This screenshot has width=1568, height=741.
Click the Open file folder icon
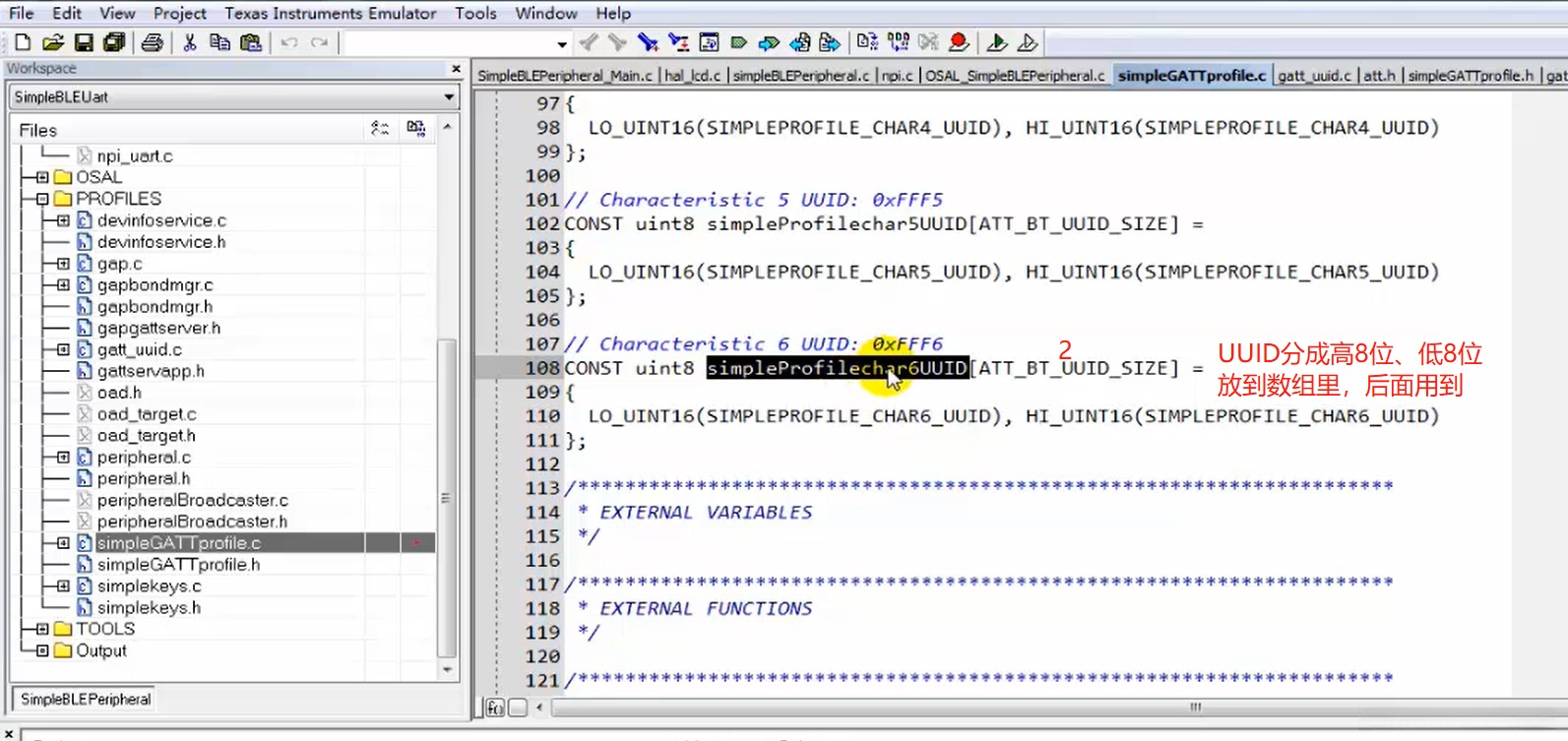53,42
